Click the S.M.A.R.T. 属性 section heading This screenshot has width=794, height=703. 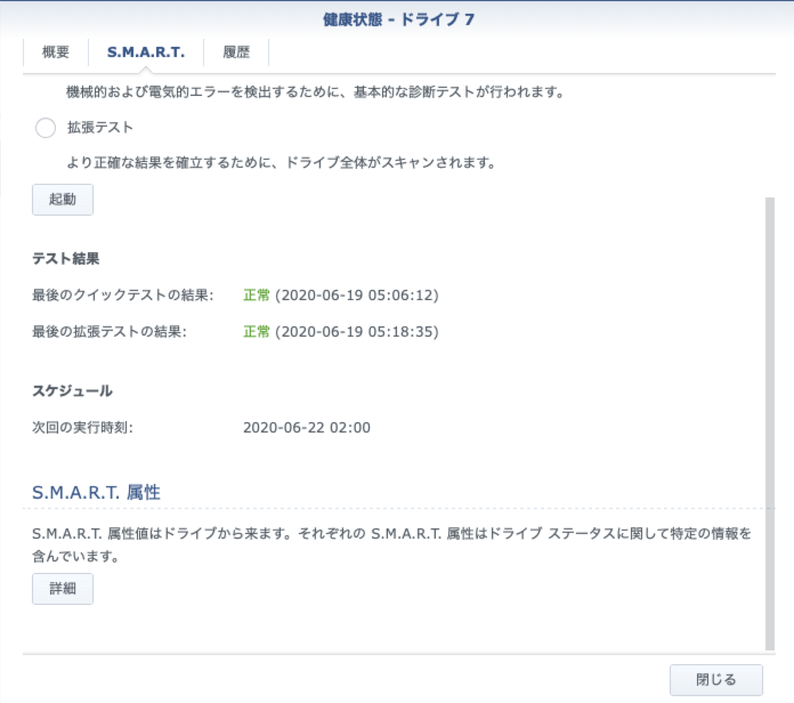point(96,492)
